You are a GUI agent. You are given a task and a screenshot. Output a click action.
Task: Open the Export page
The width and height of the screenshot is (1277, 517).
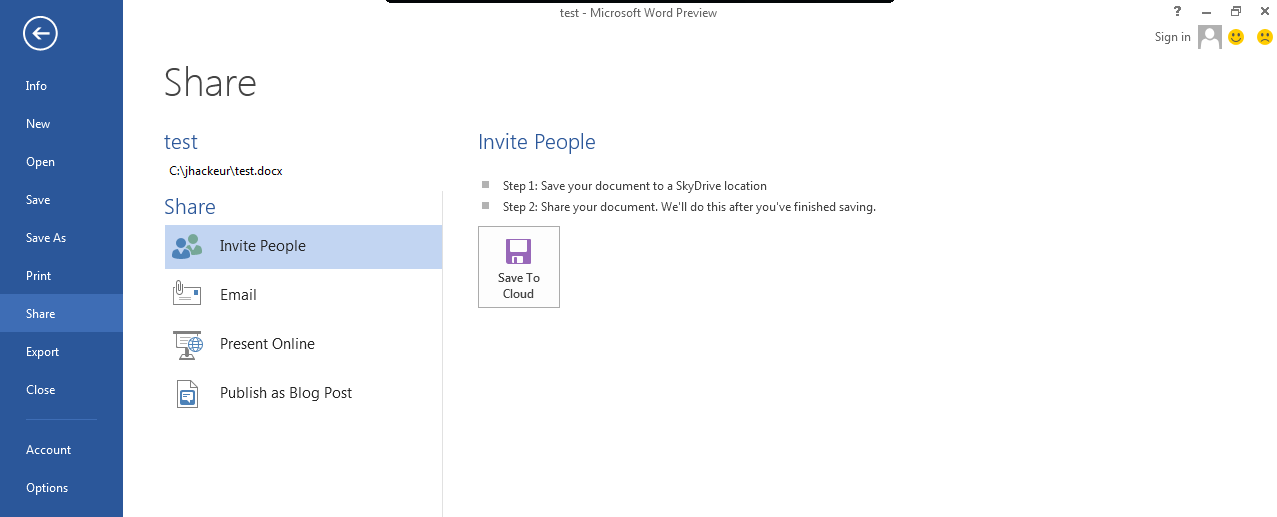[61, 352]
